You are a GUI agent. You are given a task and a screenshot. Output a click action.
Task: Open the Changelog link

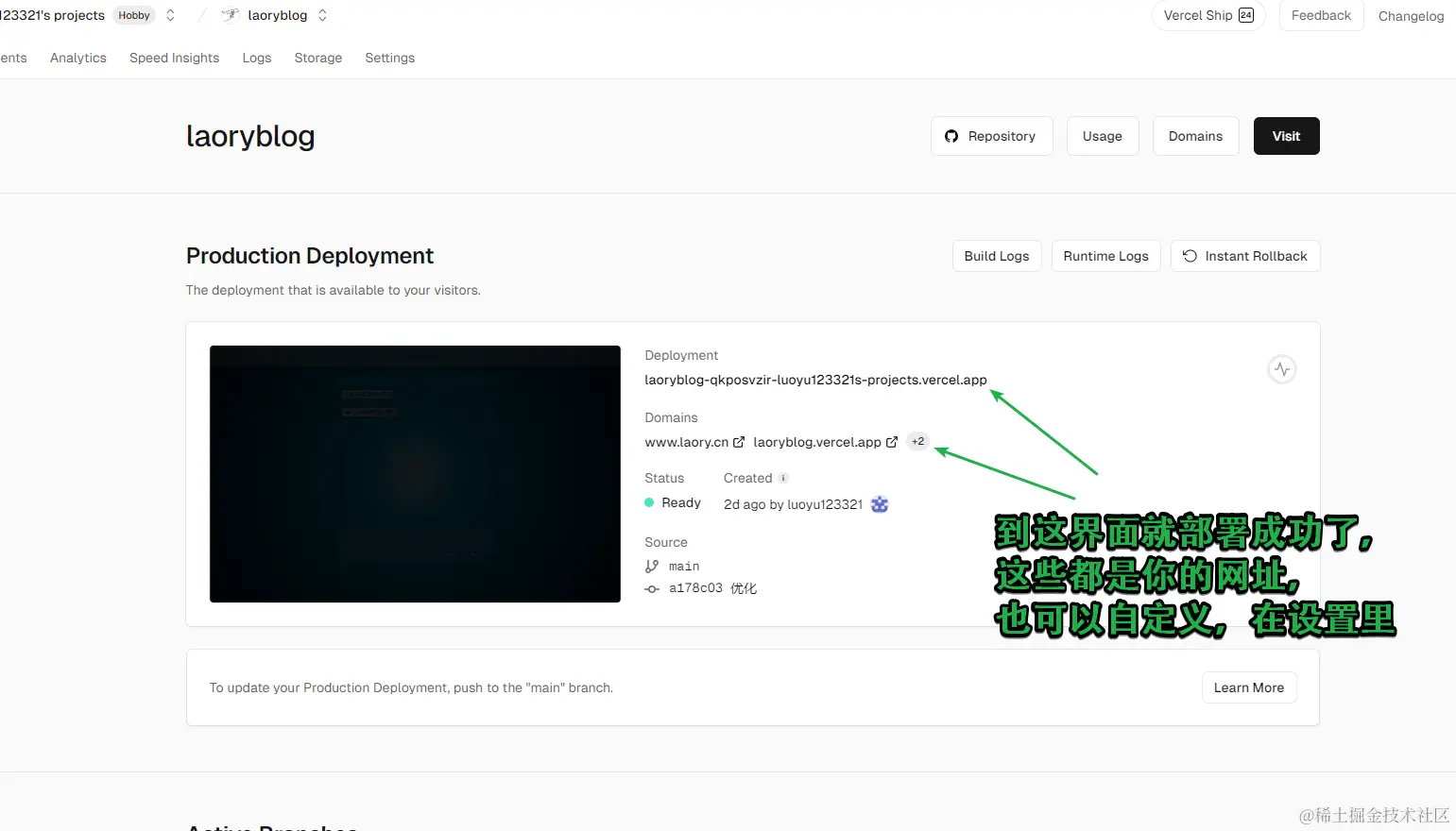coord(1411,16)
